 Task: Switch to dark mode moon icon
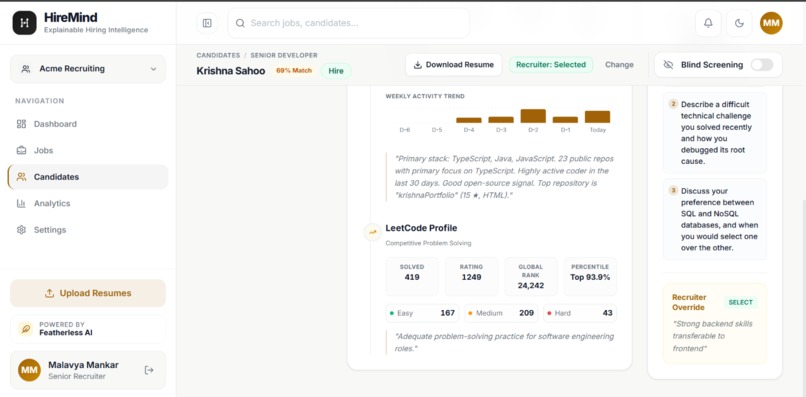coord(739,23)
